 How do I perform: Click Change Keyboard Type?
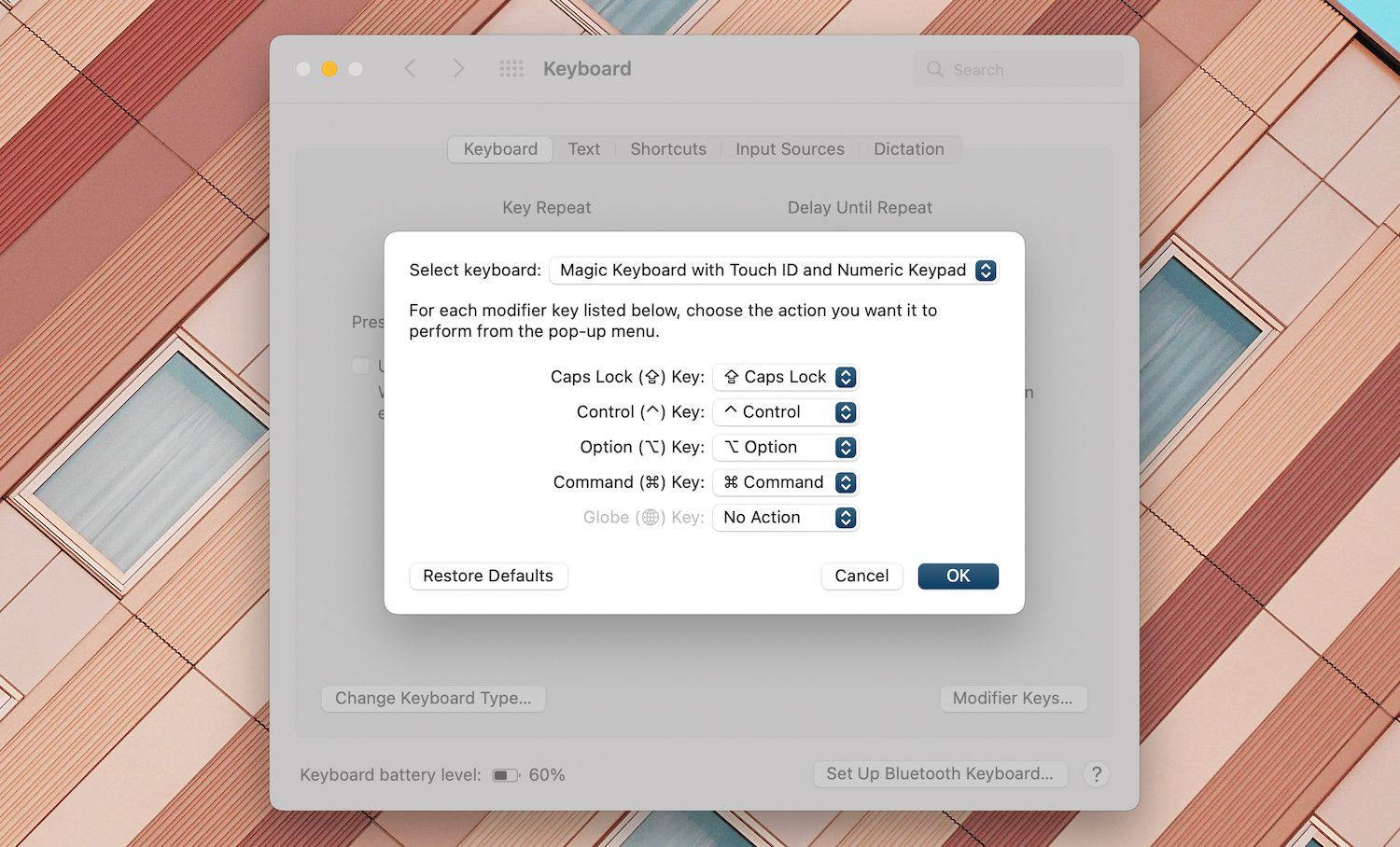pos(432,698)
